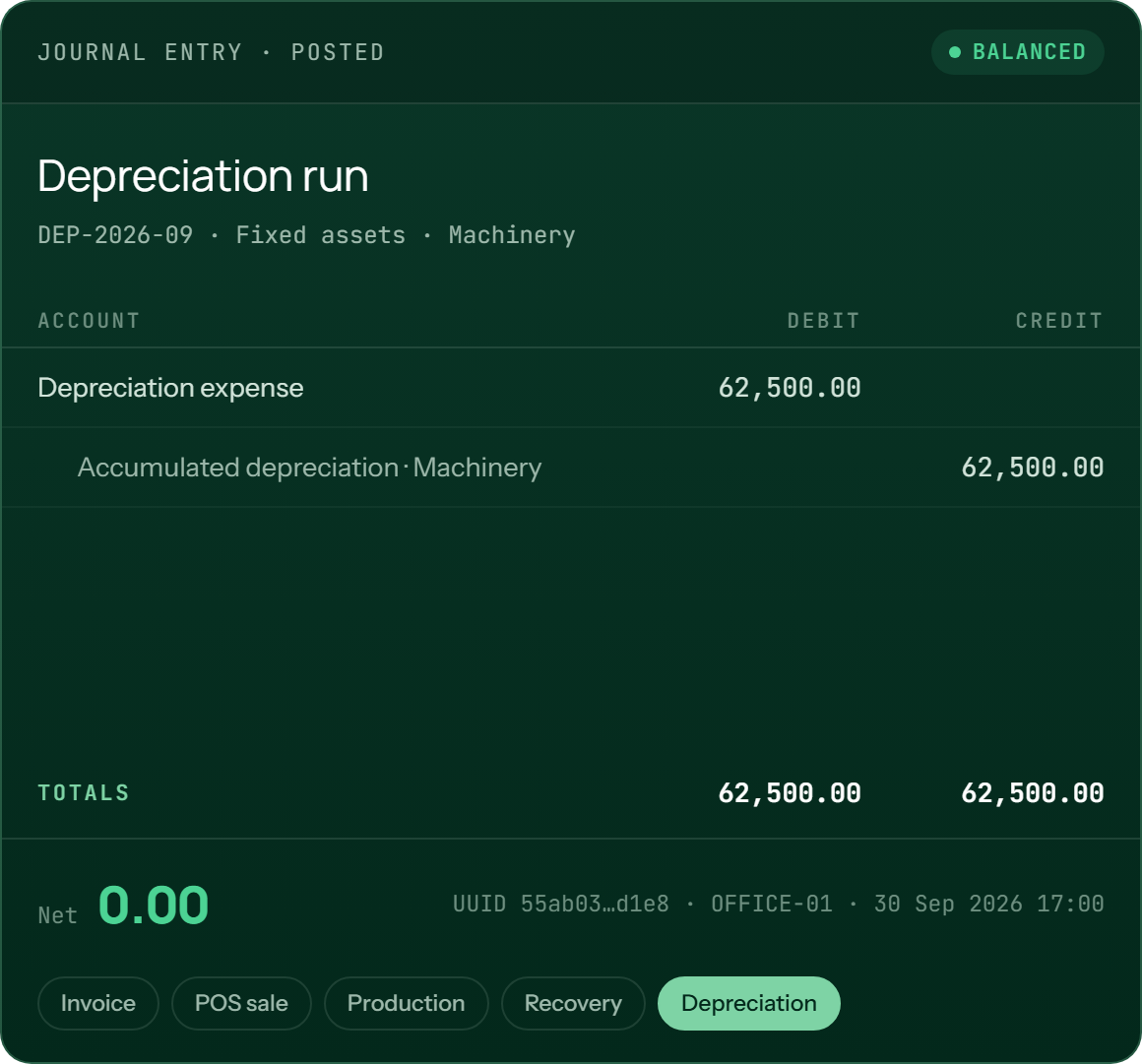Click the TOTALS label
The width and height of the screenshot is (1142, 1064).
(x=84, y=793)
